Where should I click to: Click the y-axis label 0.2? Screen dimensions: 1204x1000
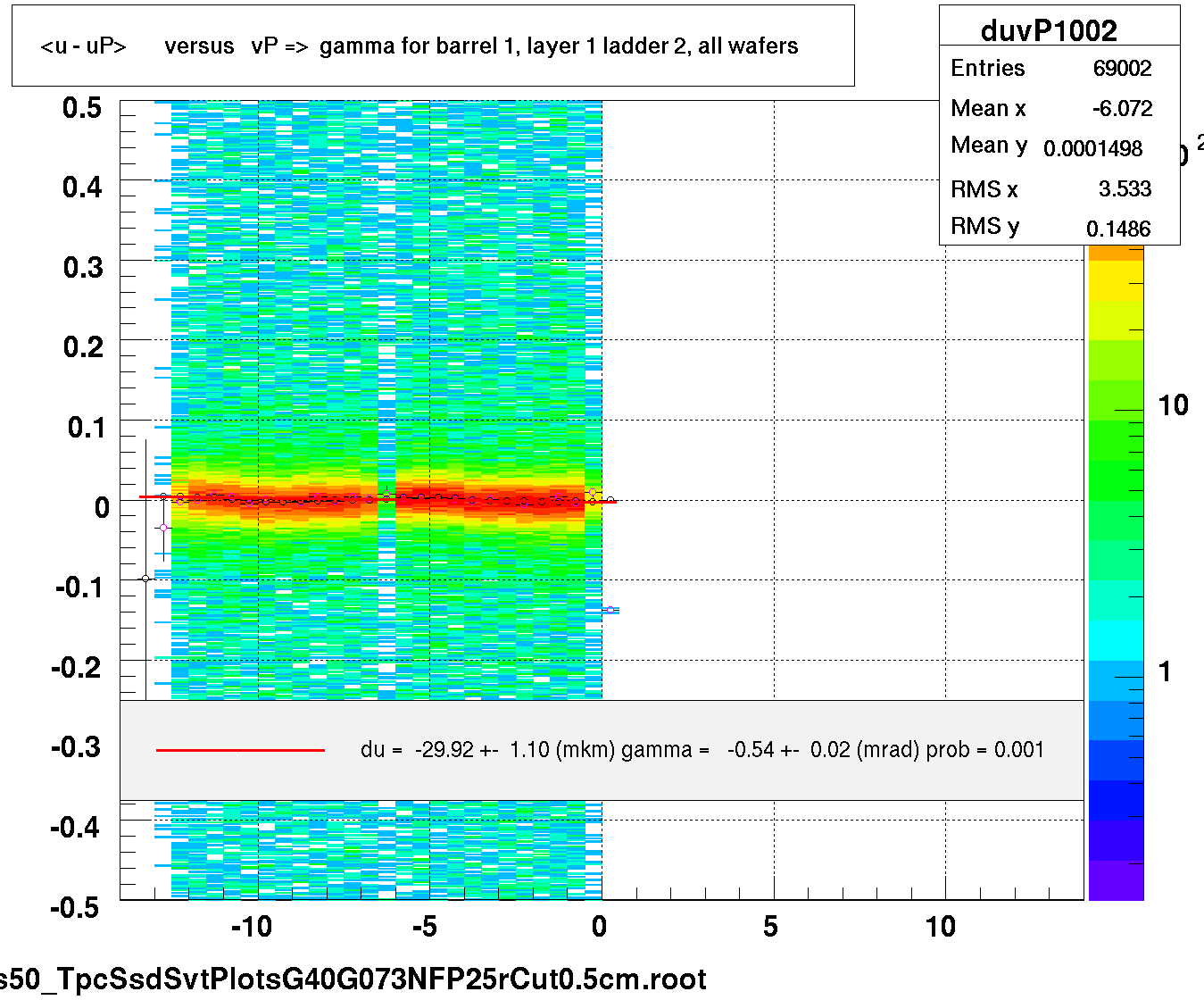[82, 347]
